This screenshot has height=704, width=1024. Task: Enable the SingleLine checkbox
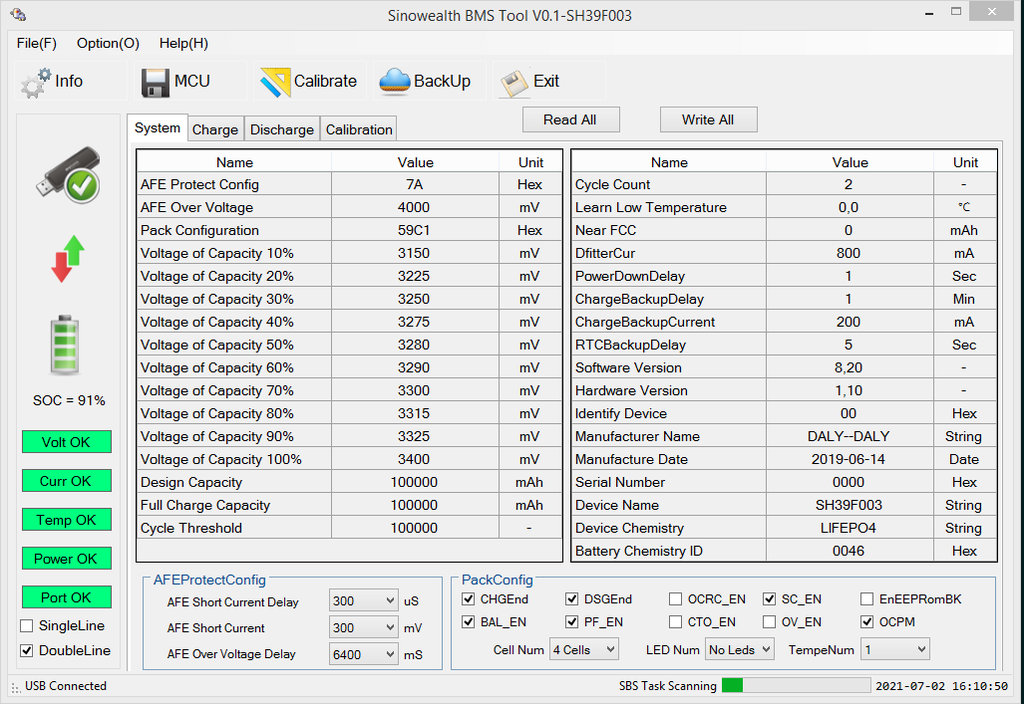[x=27, y=626]
